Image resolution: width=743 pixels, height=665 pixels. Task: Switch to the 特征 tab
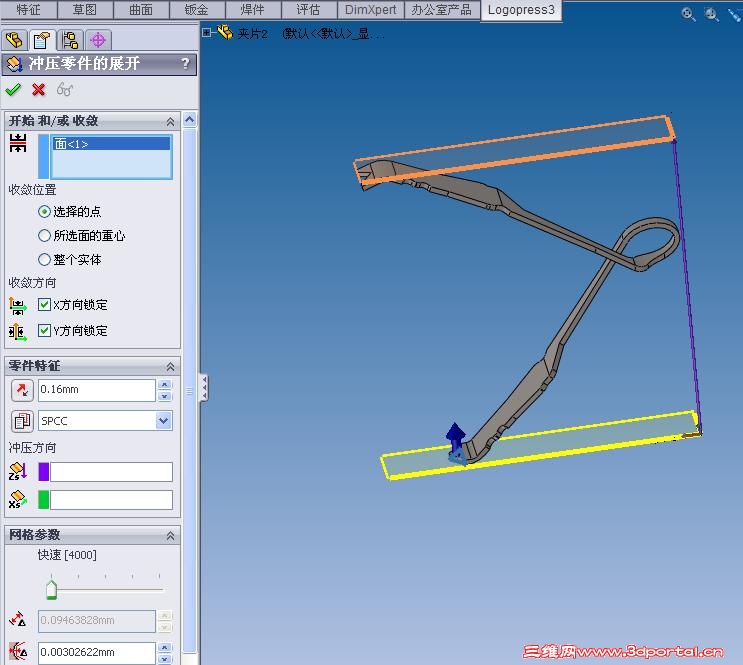click(28, 9)
